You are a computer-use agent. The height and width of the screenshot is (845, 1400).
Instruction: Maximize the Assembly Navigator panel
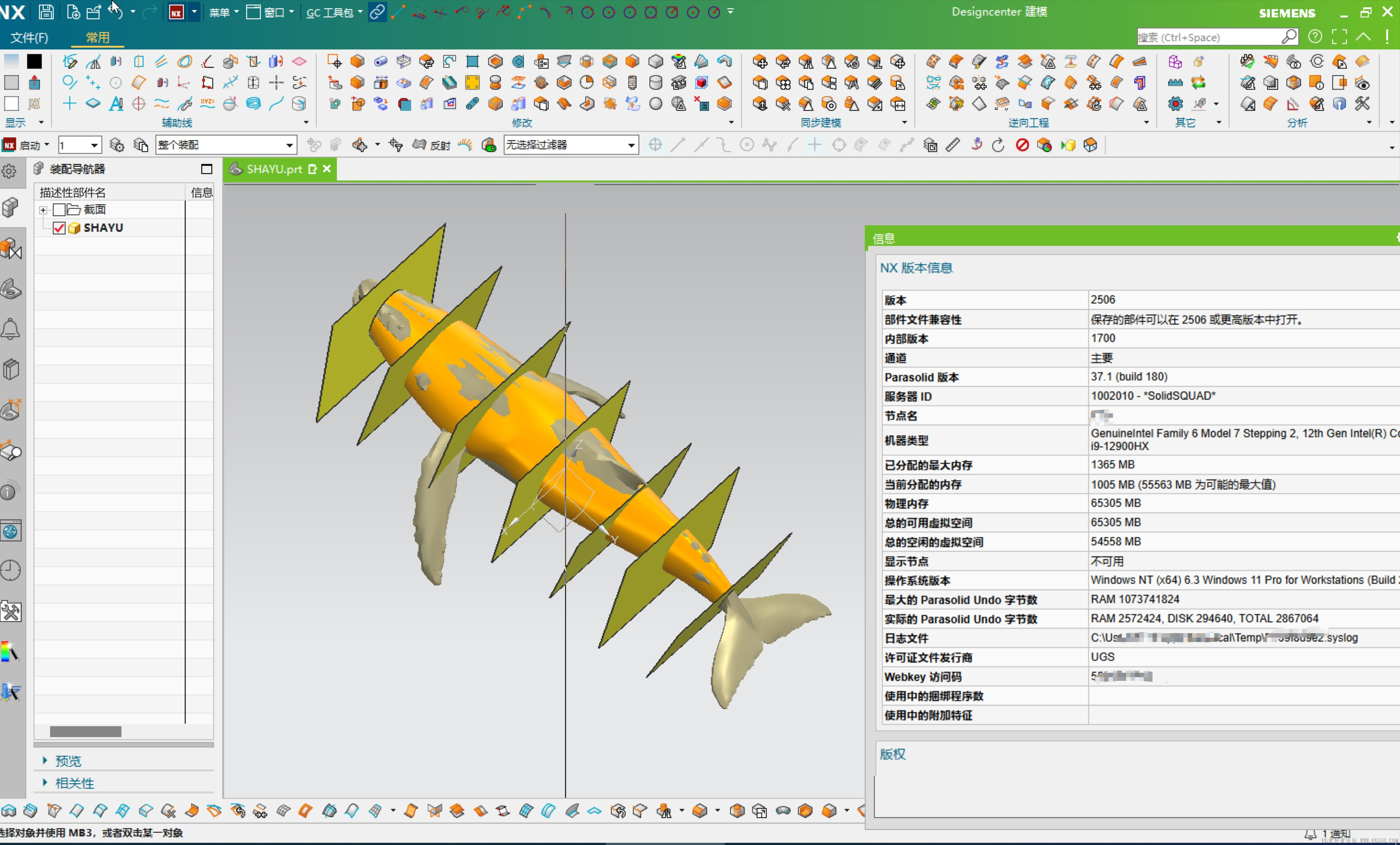click(x=207, y=169)
